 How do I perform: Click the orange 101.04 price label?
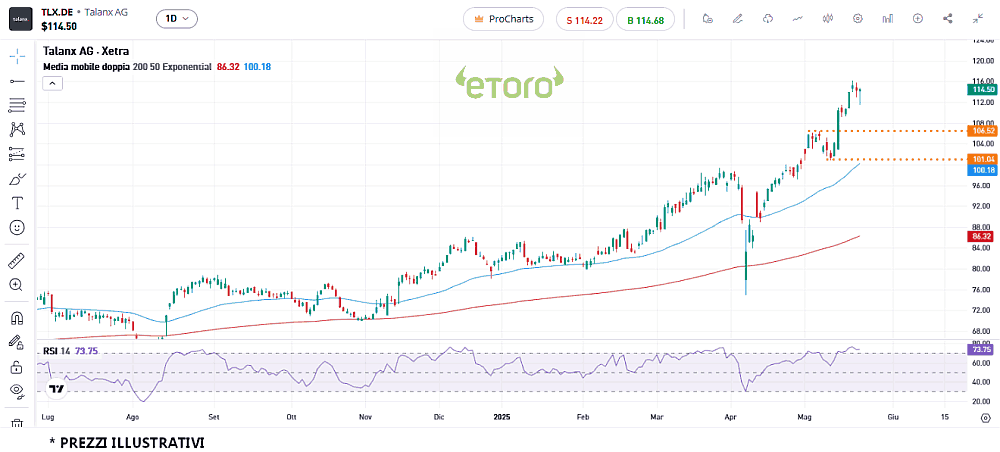(982, 159)
